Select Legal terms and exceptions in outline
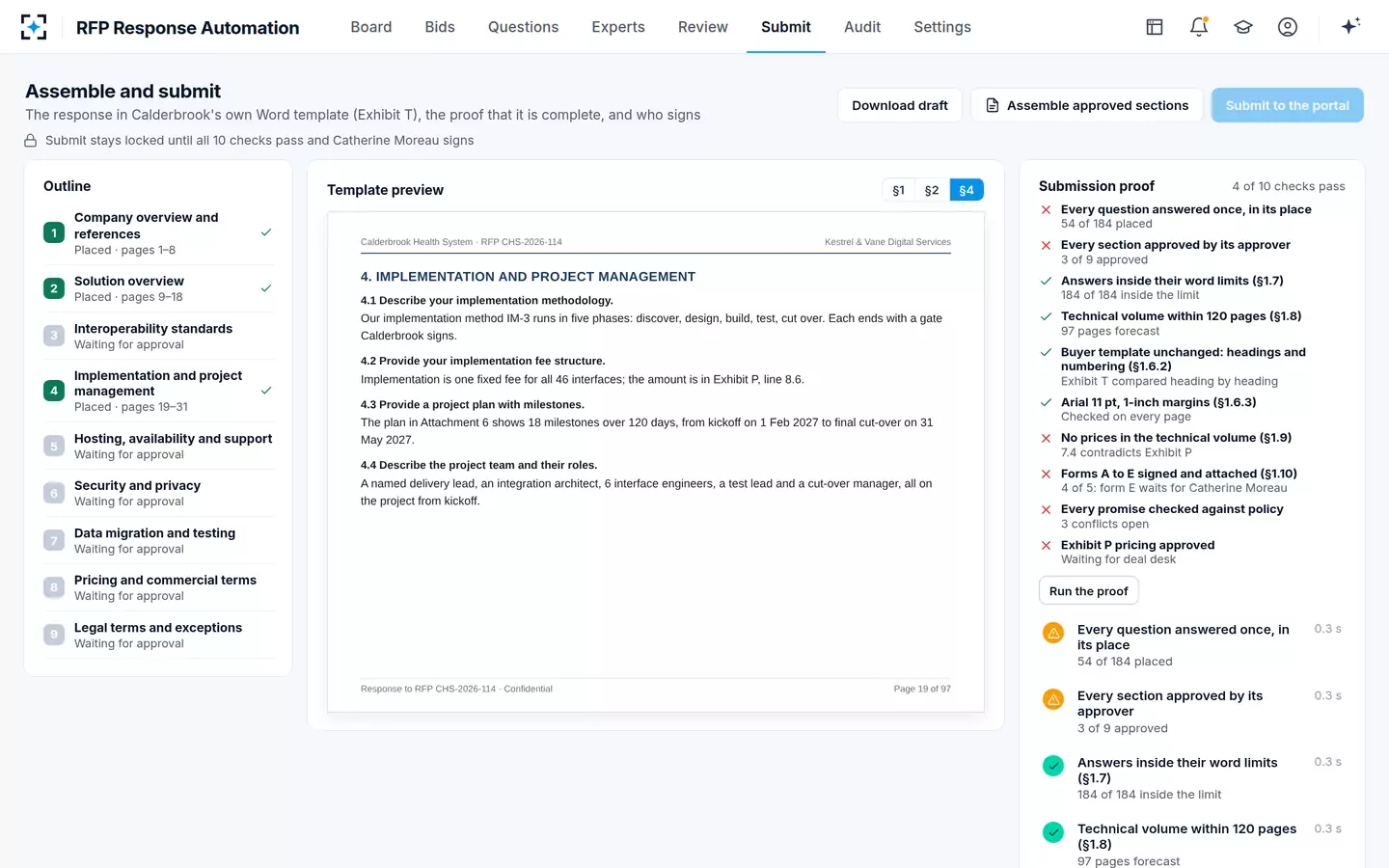Image resolution: width=1389 pixels, height=868 pixels. coord(159,635)
